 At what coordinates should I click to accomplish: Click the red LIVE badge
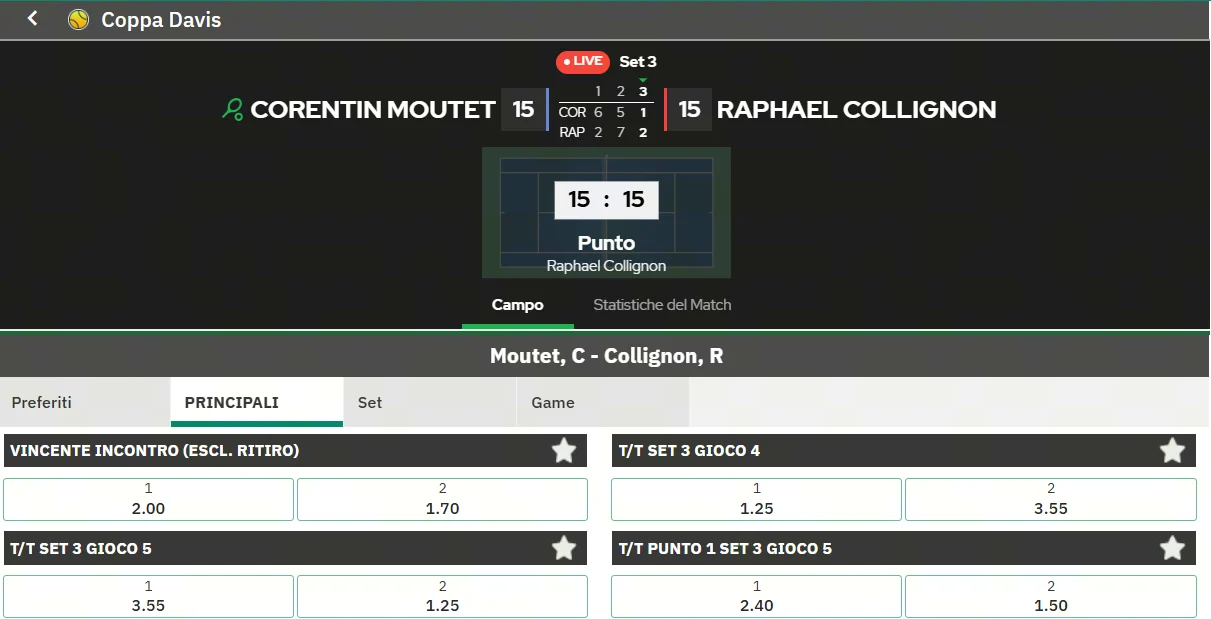(583, 62)
